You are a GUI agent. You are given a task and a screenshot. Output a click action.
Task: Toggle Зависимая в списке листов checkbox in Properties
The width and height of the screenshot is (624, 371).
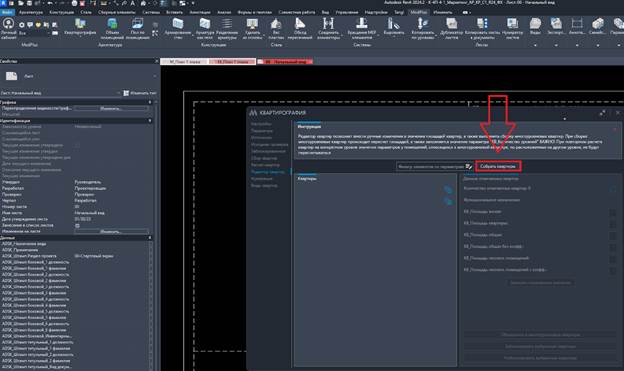pyautogui.click(x=77, y=225)
